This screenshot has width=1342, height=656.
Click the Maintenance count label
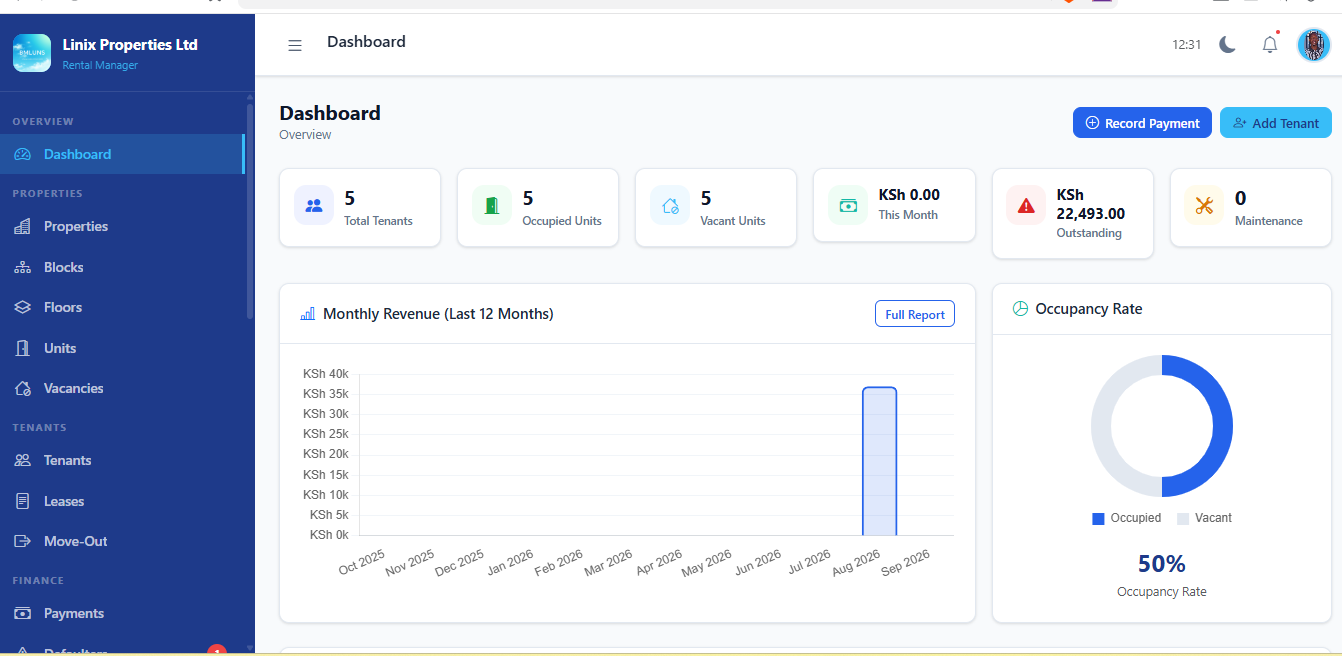click(x=1269, y=221)
